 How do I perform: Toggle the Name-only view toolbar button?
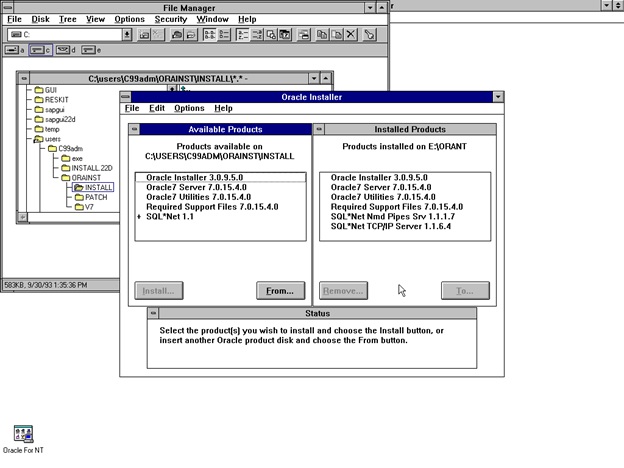pos(209,35)
